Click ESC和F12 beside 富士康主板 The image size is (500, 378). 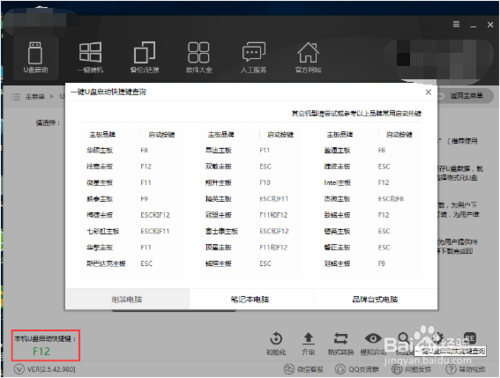click(274, 231)
